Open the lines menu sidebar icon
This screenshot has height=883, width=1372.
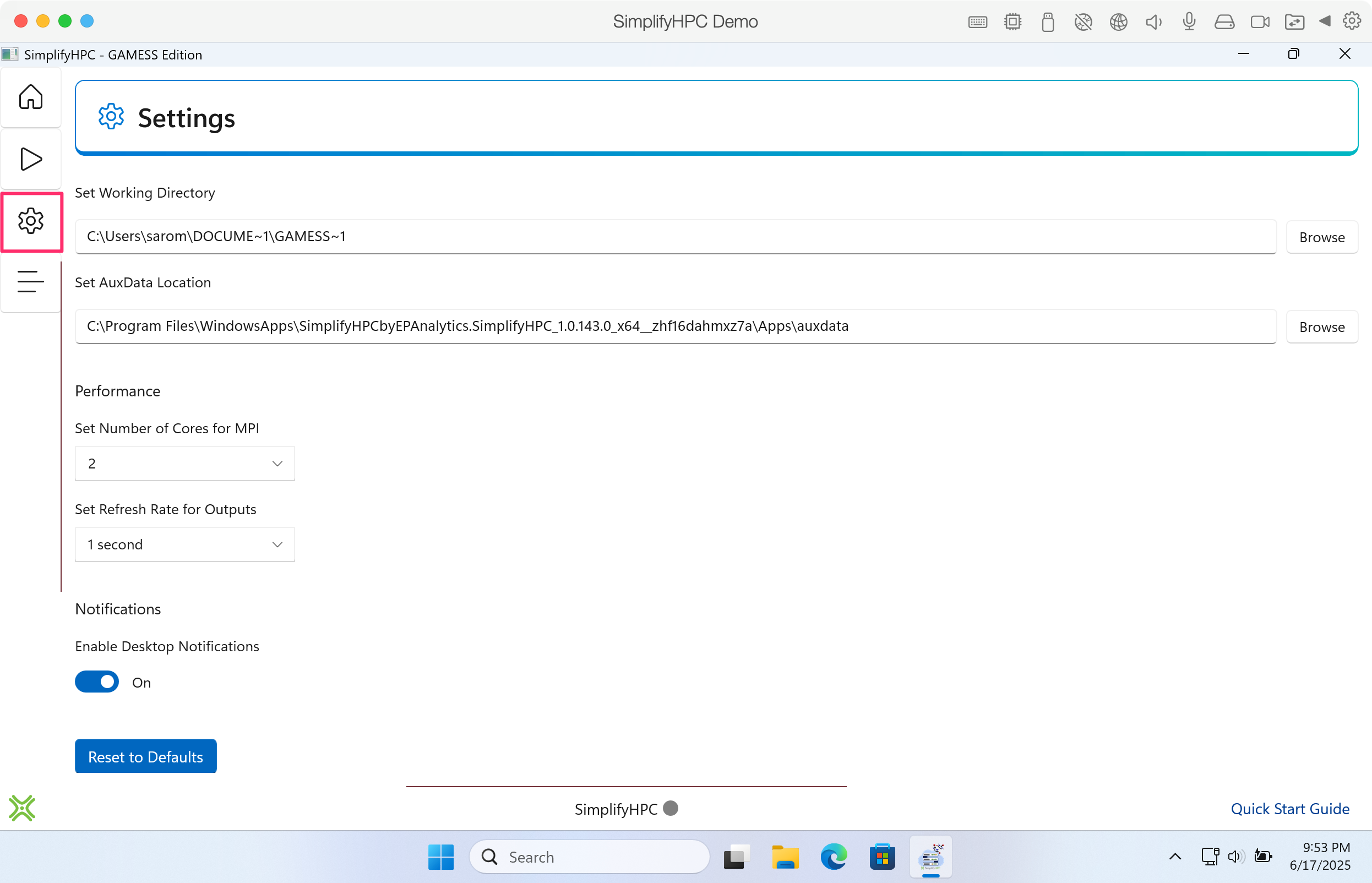coord(30,281)
